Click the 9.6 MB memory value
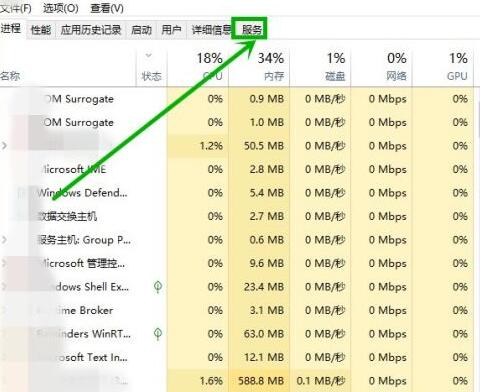The width and height of the screenshot is (480, 392). pyautogui.click(x=267, y=263)
